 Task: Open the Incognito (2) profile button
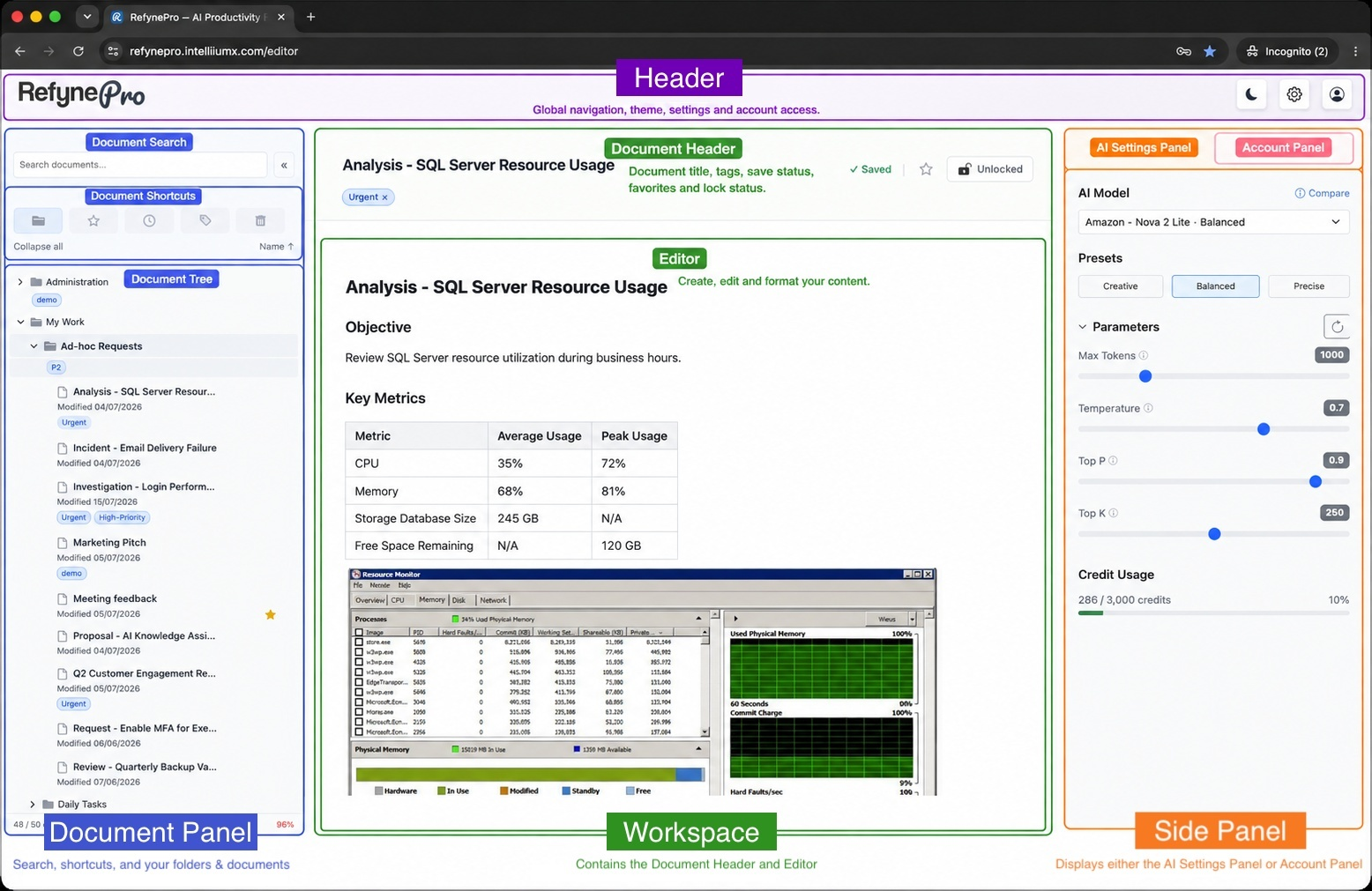point(1287,51)
